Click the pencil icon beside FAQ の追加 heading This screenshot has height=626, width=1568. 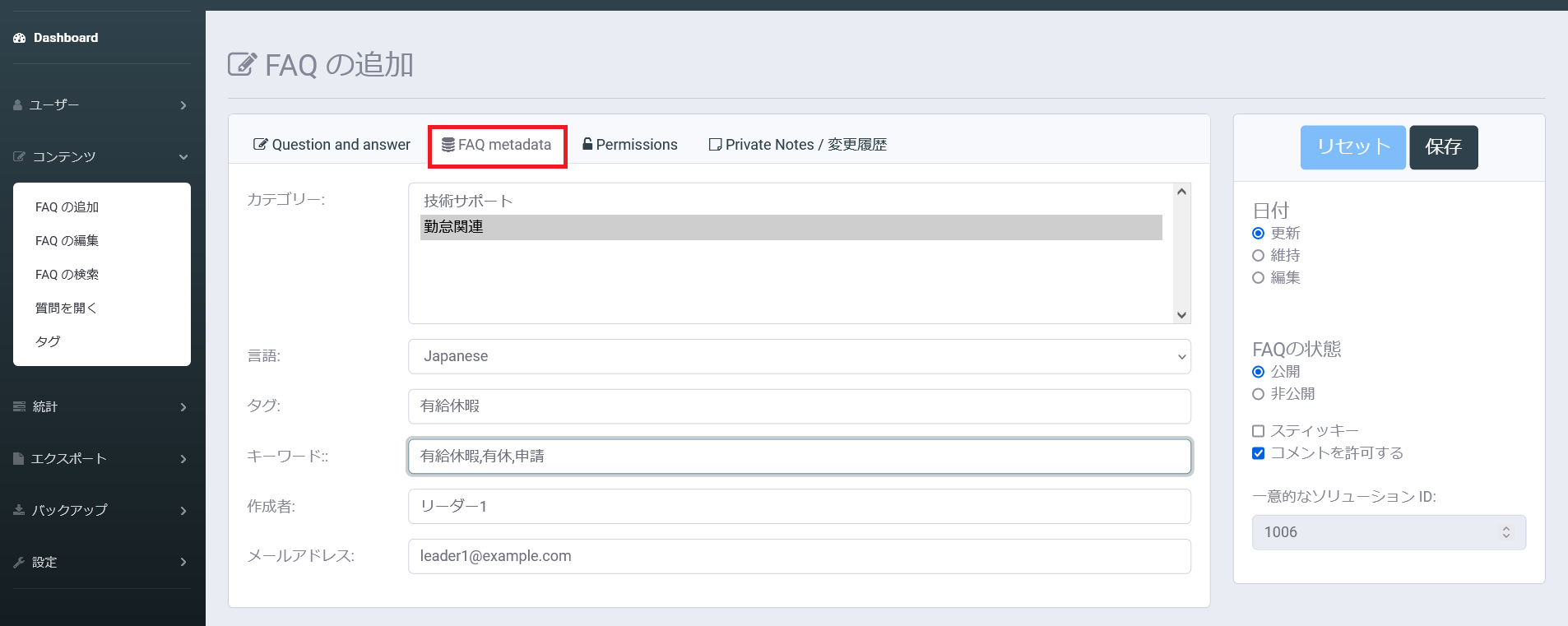[x=242, y=63]
